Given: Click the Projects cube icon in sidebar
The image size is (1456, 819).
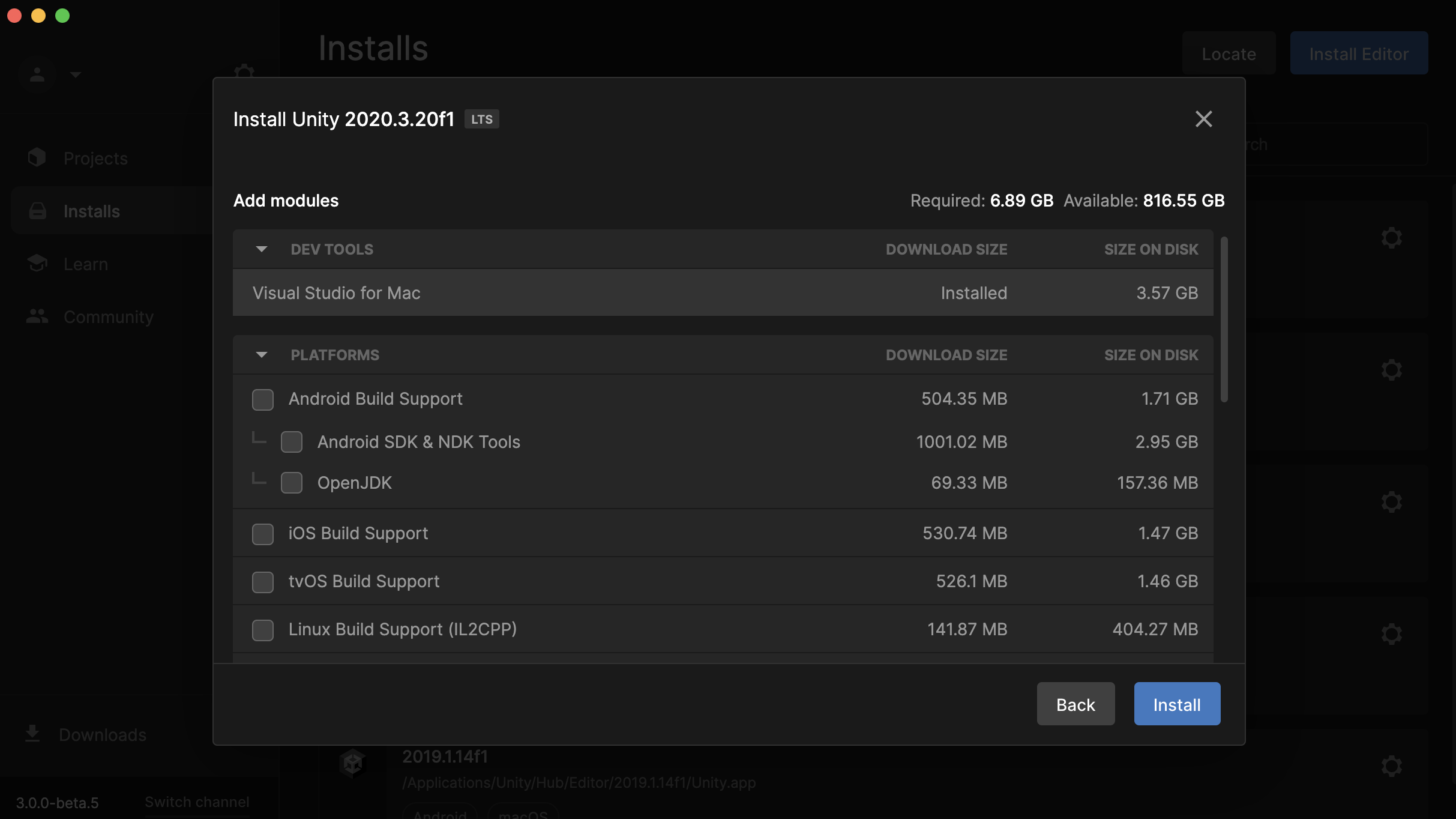Looking at the screenshot, I should (37, 158).
